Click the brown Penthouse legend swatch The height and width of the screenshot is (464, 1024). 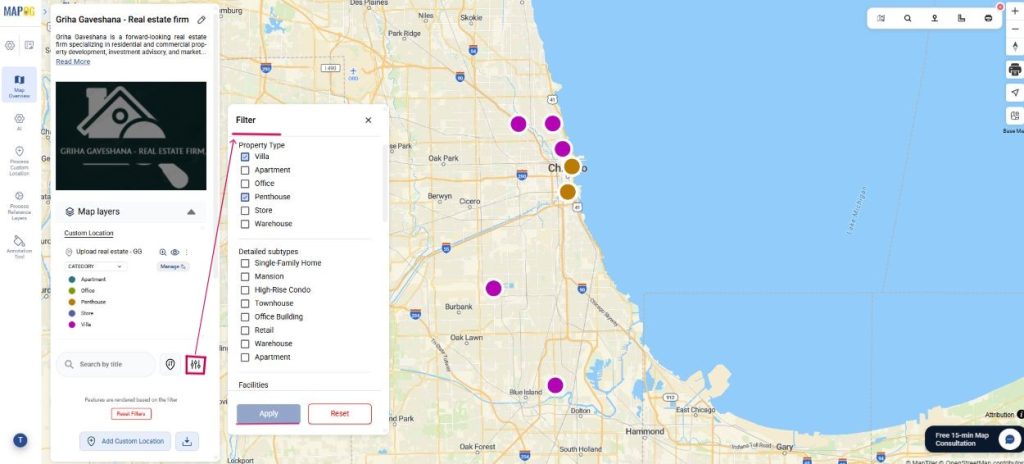pos(72,302)
